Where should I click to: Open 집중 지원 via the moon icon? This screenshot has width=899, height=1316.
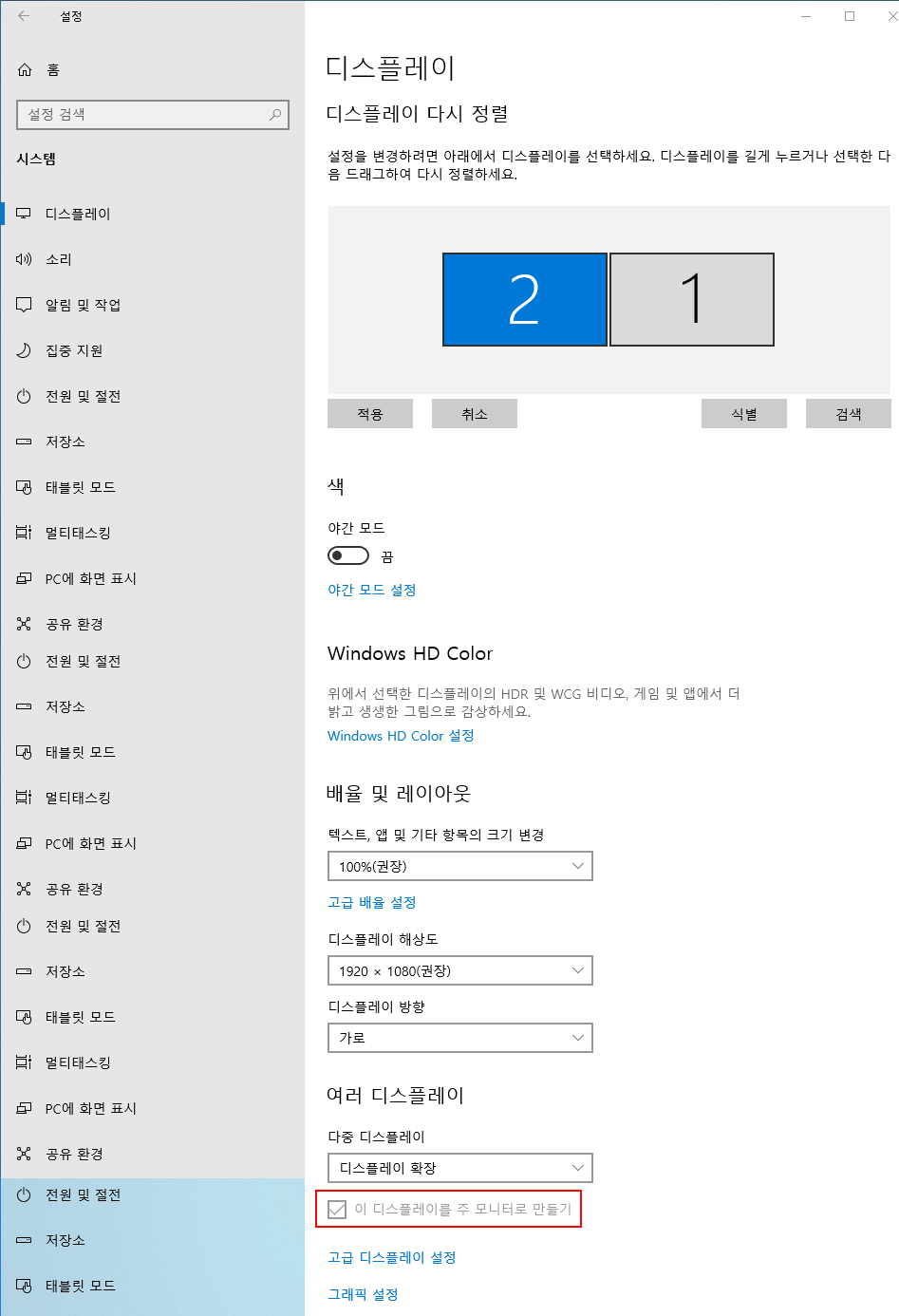coord(25,350)
